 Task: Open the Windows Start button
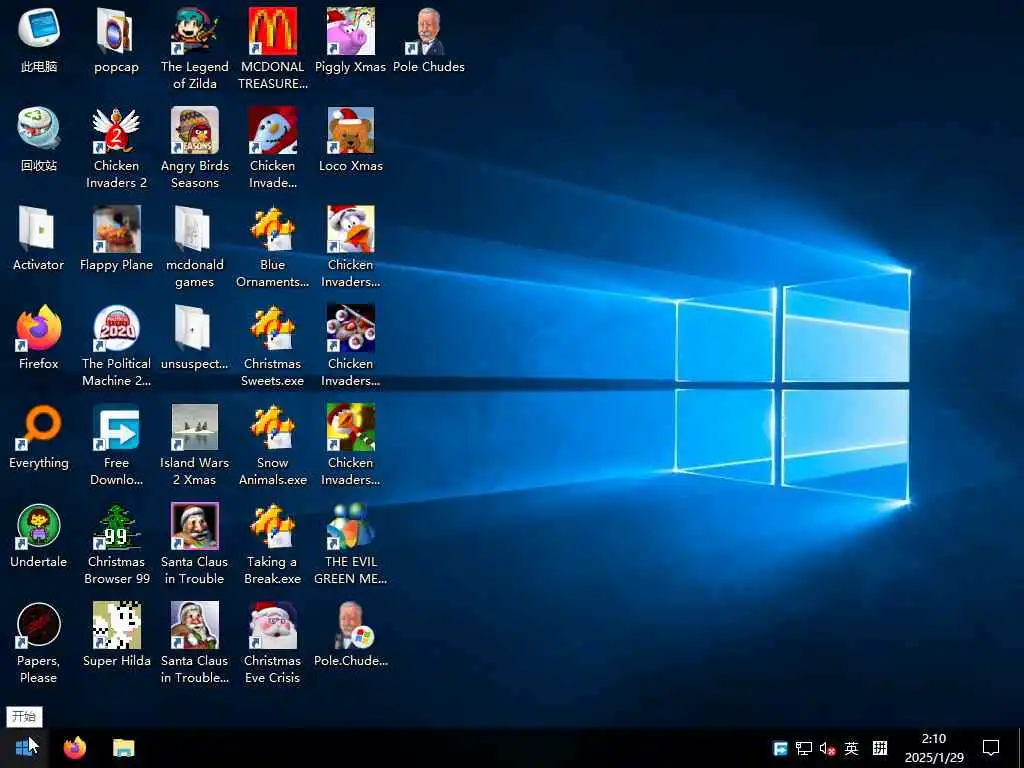(x=25, y=748)
